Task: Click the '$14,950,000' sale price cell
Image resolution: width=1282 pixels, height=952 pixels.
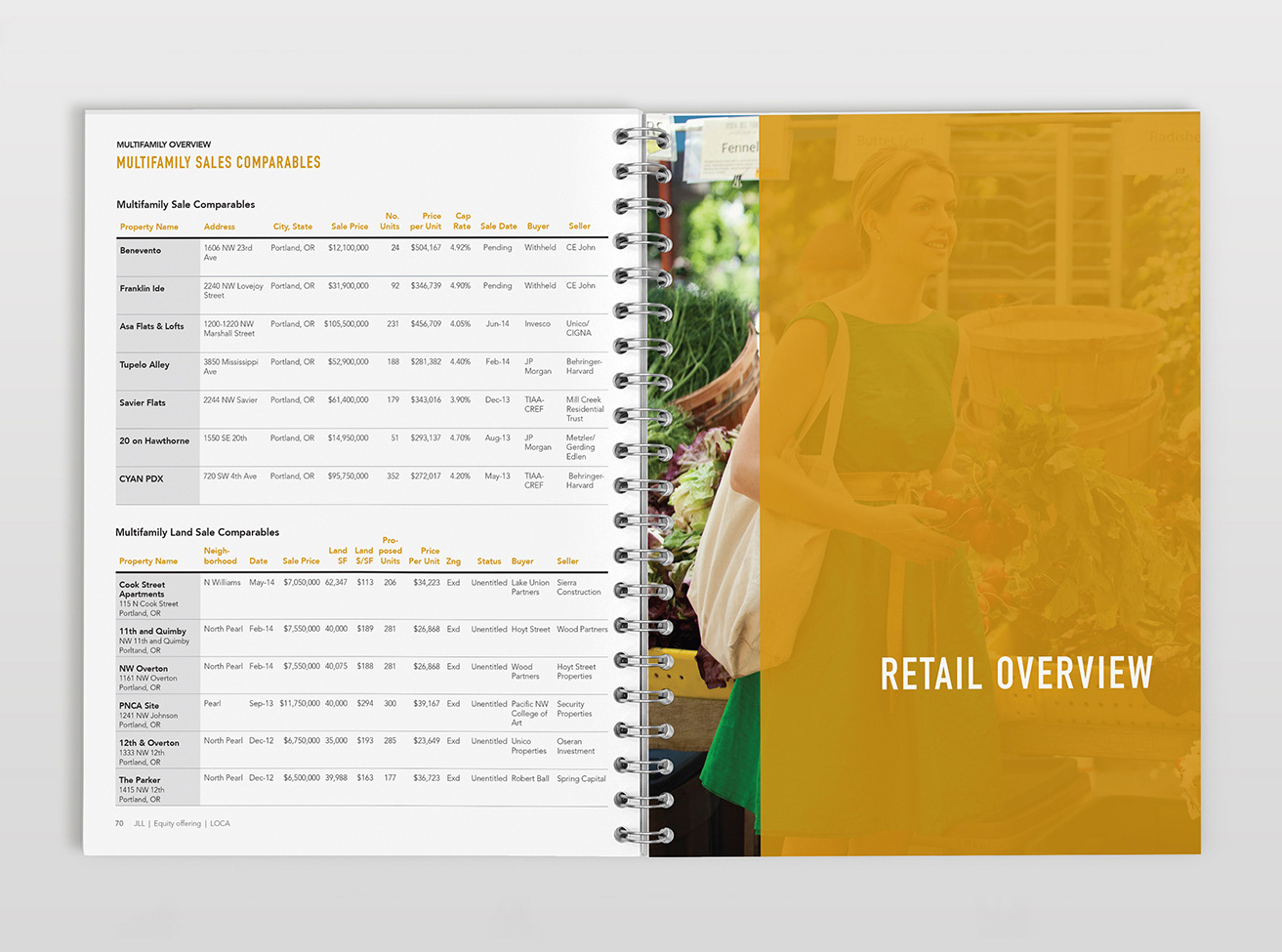Action: (x=349, y=438)
